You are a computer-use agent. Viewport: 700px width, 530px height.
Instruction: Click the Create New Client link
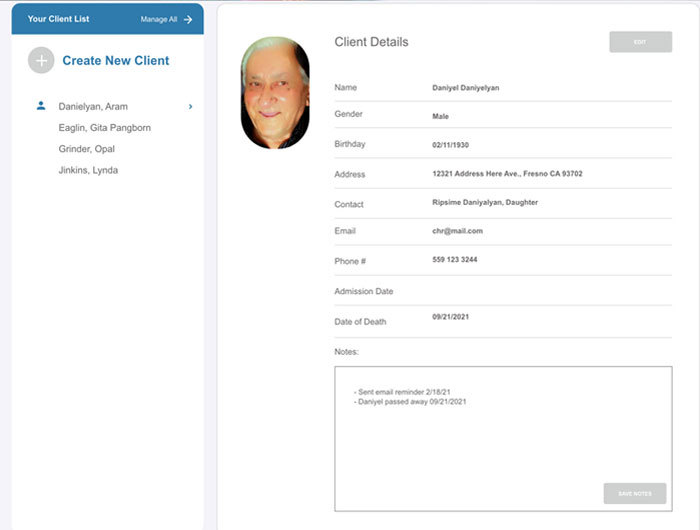116,60
